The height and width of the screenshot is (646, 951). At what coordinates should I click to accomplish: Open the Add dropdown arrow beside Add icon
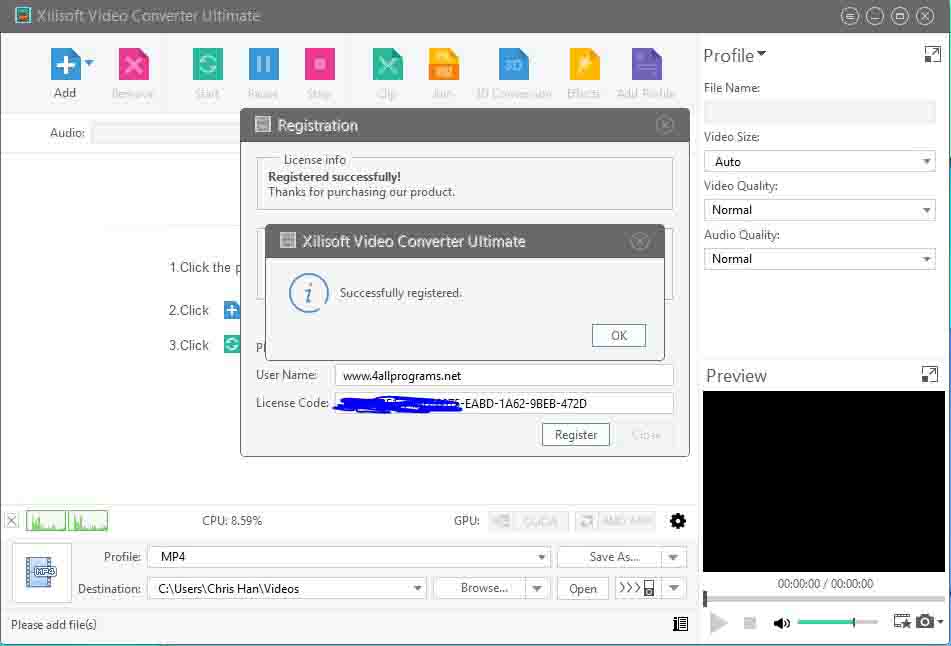click(89, 62)
